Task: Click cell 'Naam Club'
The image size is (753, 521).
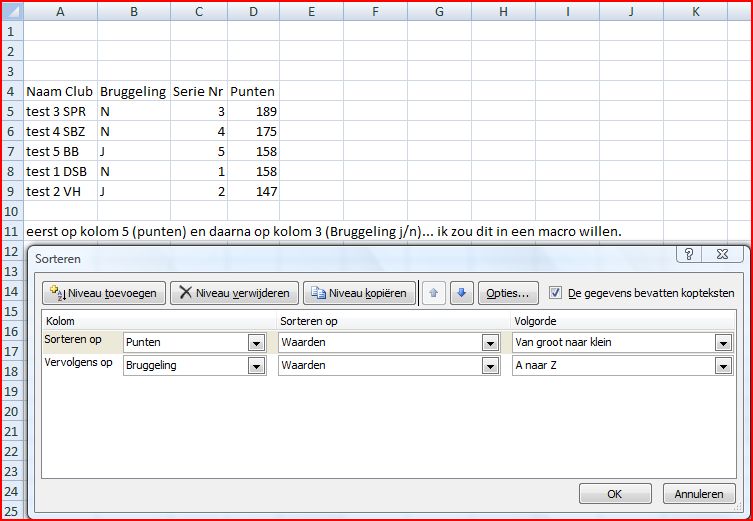Action: [61, 91]
